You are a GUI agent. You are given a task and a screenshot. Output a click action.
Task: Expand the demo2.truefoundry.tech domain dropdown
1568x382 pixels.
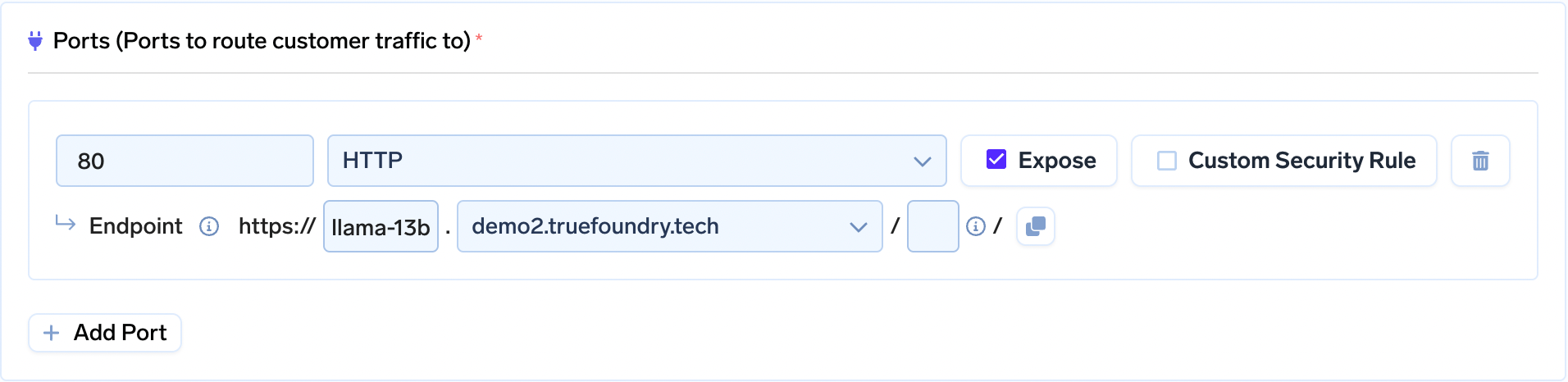tap(656, 226)
